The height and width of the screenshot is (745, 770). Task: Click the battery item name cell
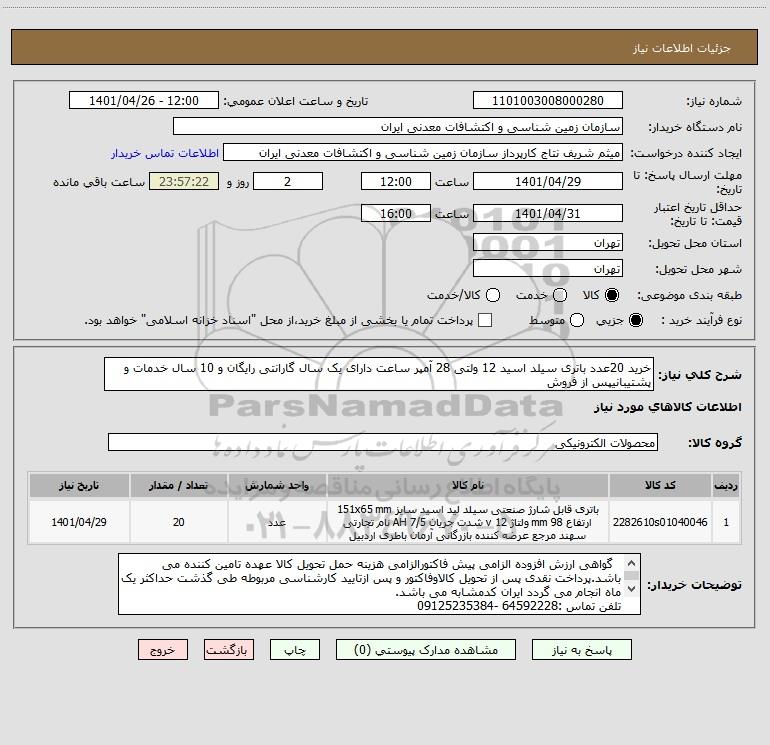pyautogui.click(x=468, y=522)
